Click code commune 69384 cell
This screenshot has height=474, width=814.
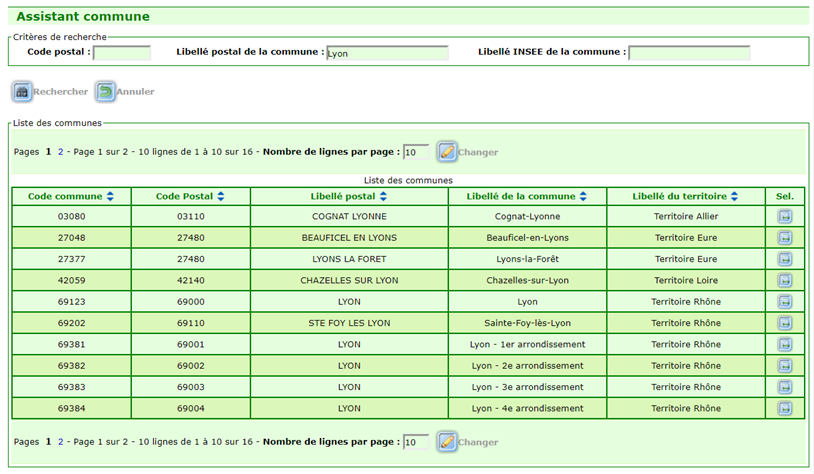(72, 408)
